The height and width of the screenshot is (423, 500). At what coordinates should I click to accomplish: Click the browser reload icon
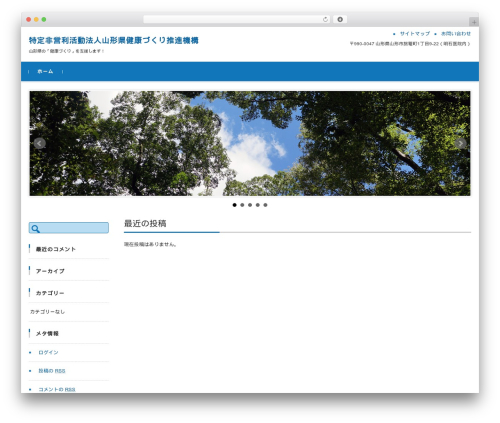[325, 19]
